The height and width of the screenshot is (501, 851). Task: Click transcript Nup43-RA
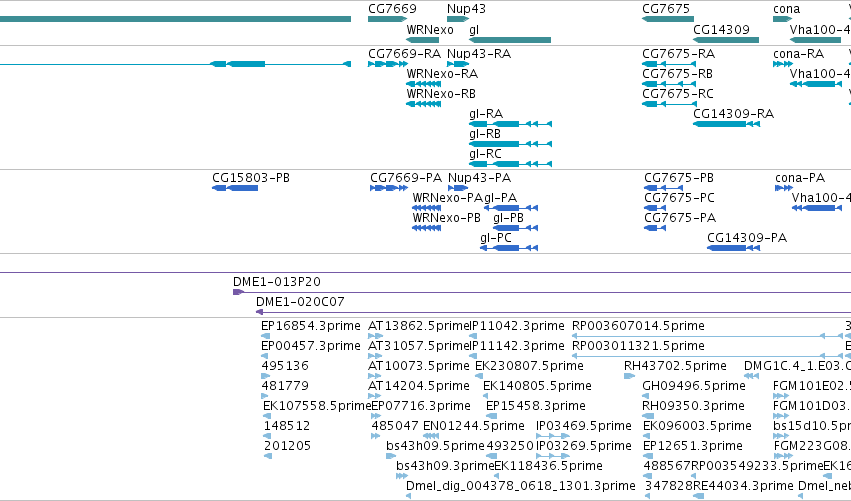(x=479, y=54)
